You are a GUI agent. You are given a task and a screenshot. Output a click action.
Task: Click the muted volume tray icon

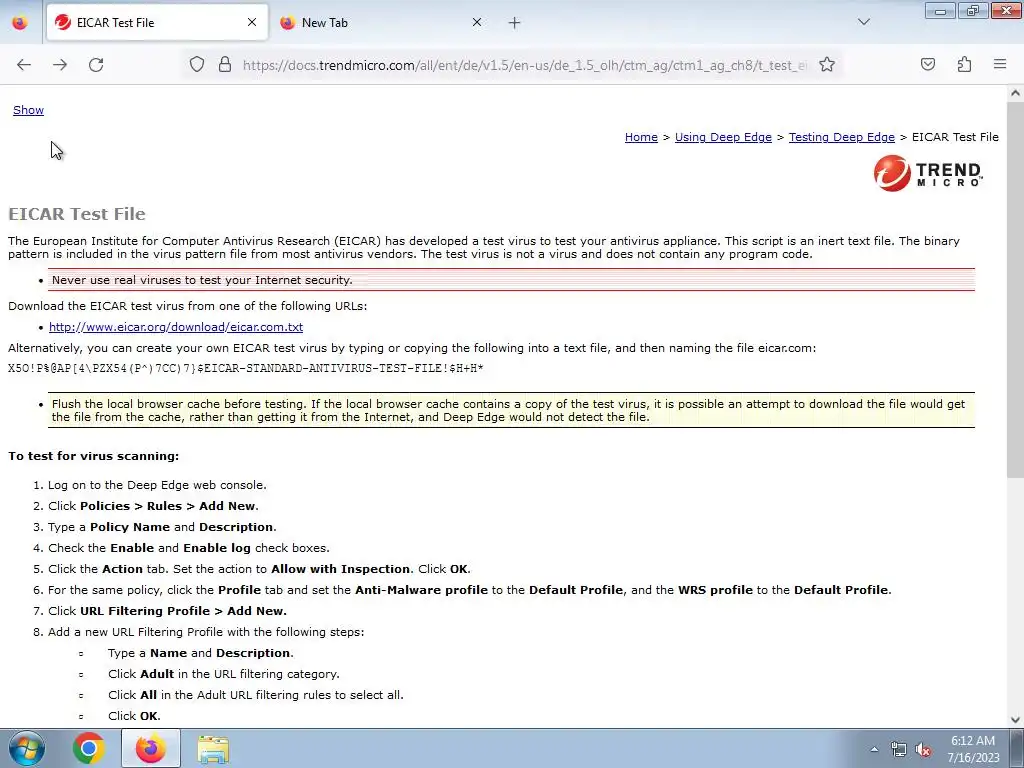923,749
